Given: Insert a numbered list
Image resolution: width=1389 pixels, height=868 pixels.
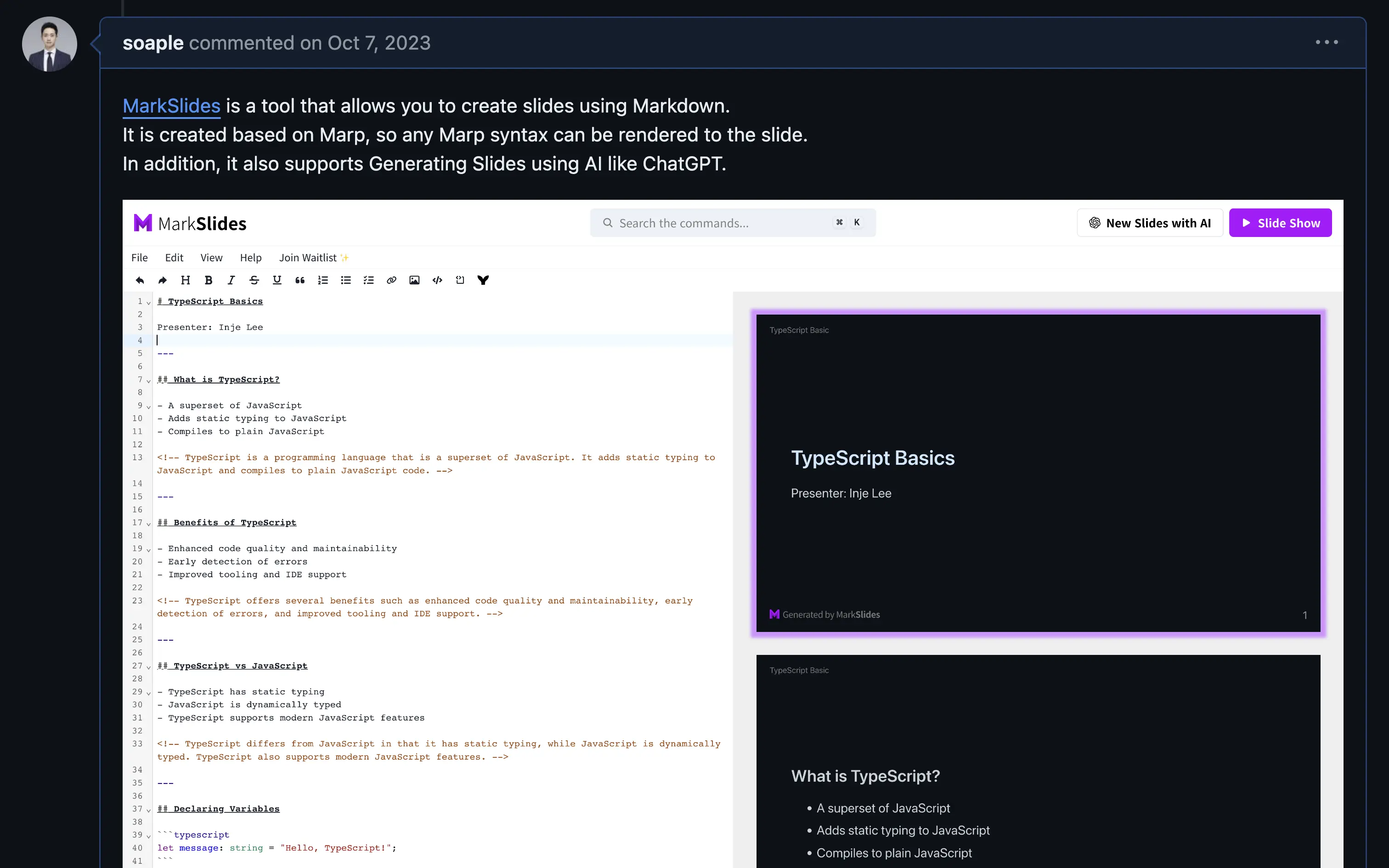Looking at the screenshot, I should point(322,280).
